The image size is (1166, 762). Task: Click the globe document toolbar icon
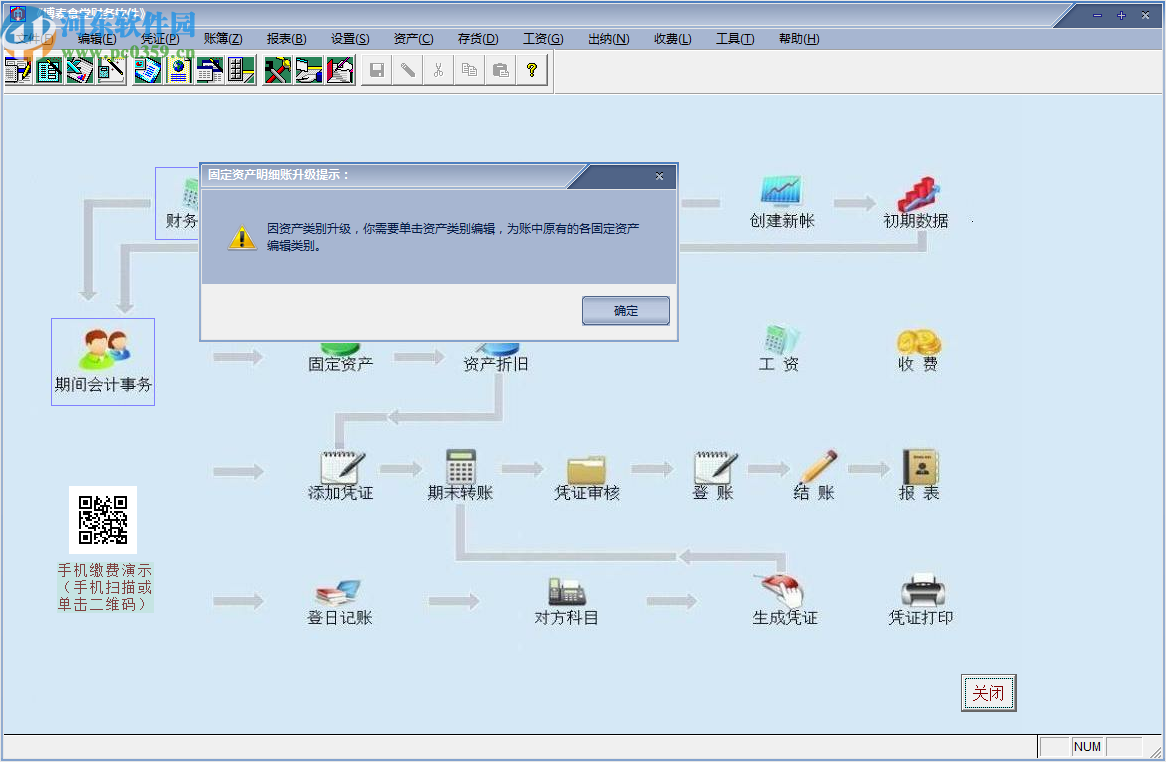point(178,71)
